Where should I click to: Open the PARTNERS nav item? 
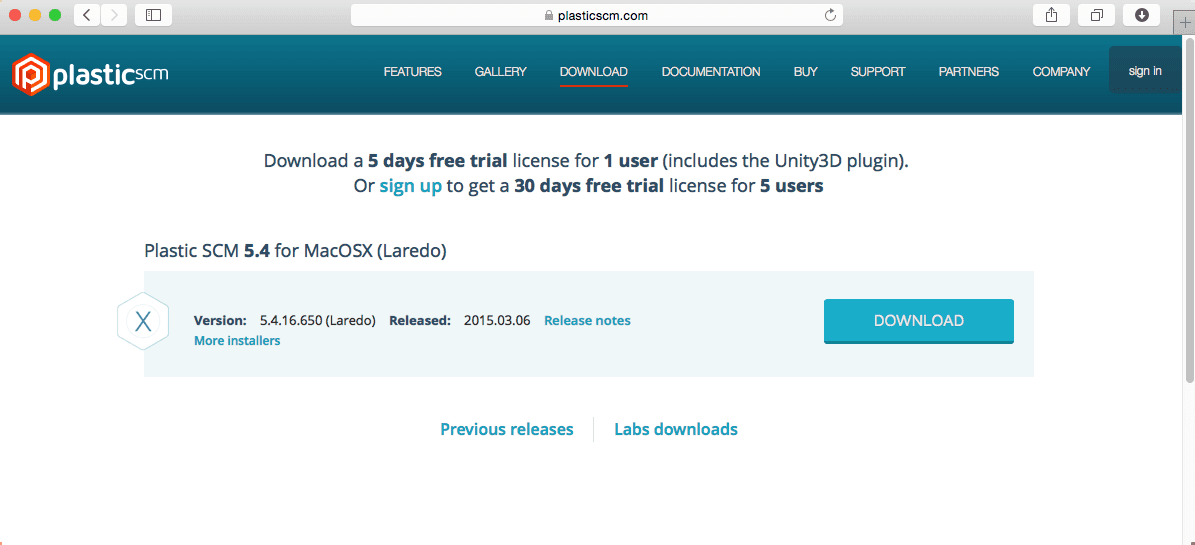point(969,72)
